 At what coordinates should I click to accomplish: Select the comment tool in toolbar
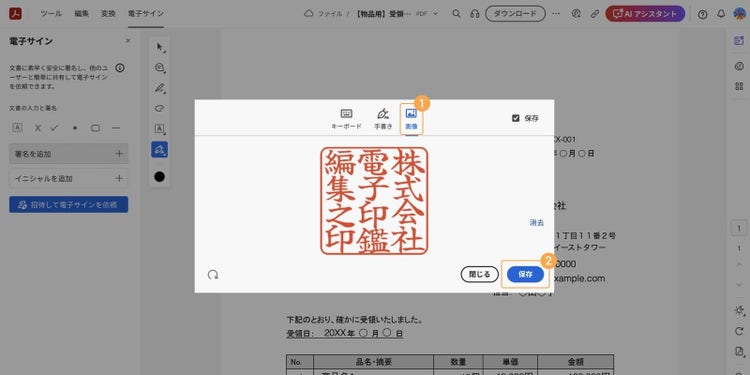160,67
